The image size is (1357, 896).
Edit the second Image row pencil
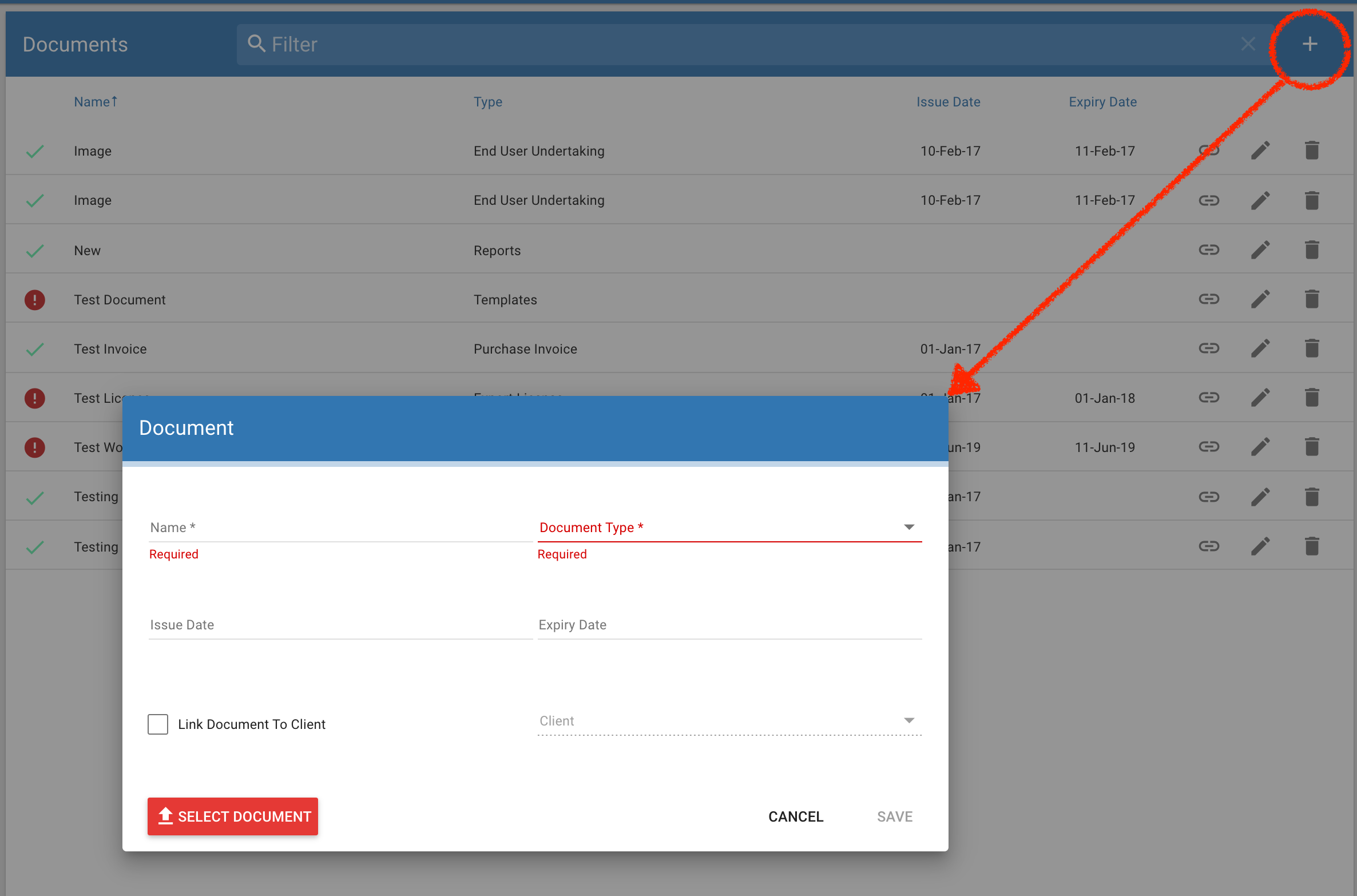click(1260, 200)
